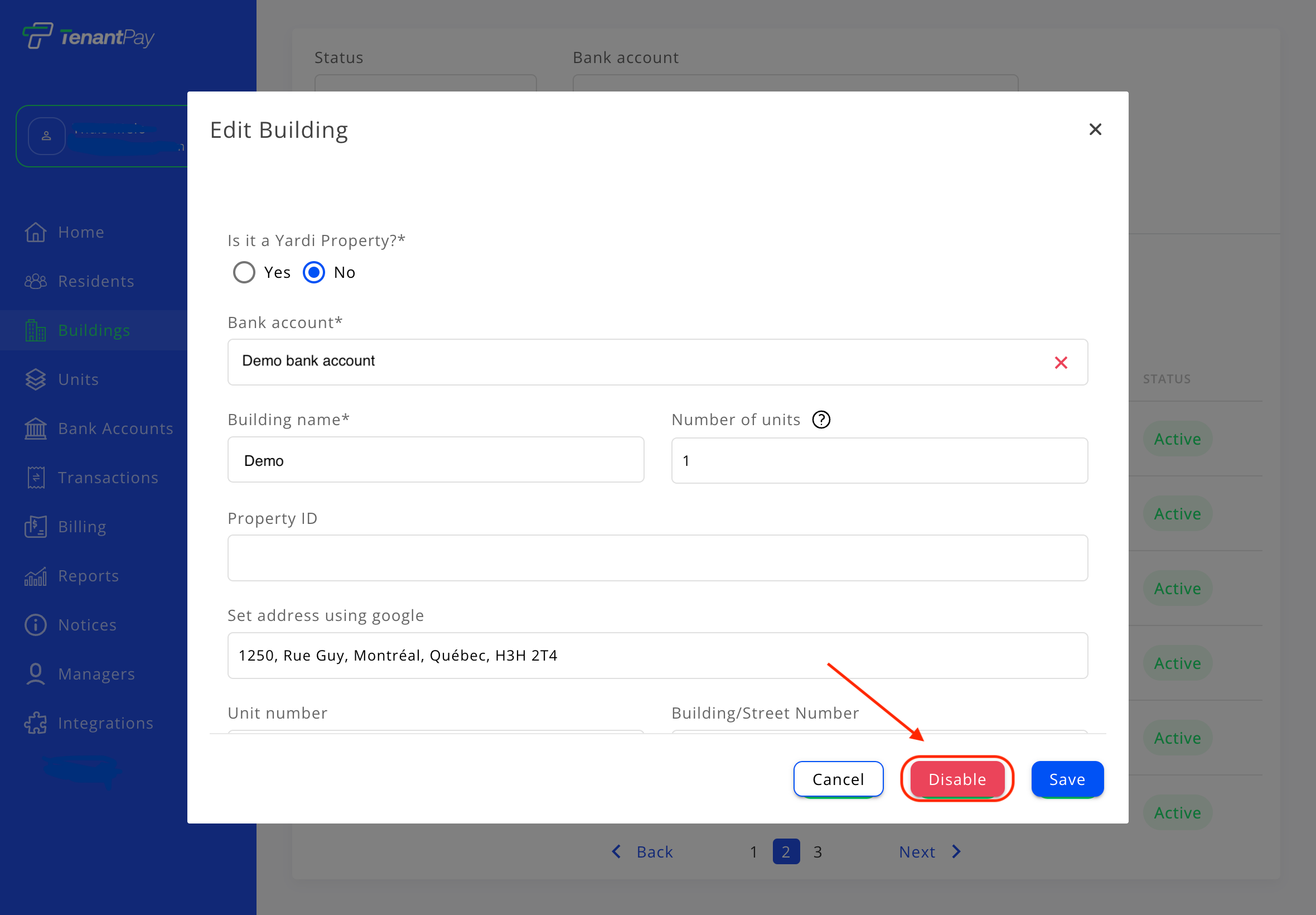Select Yes for Yardi Property
This screenshot has height=915, width=1316.
click(x=244, y=272)
